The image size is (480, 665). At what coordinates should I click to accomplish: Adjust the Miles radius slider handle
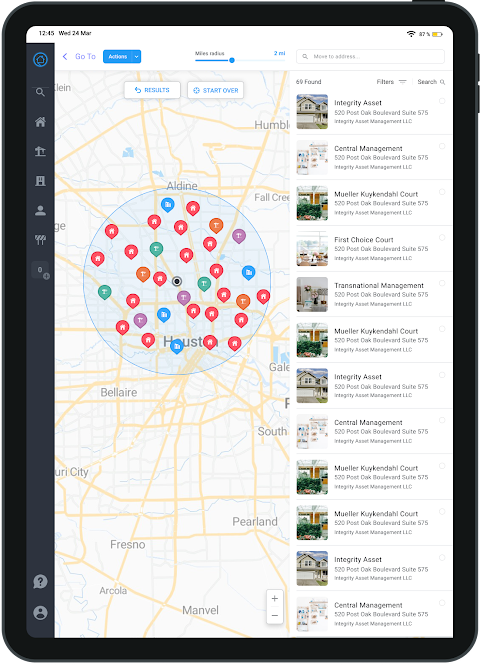232,60
